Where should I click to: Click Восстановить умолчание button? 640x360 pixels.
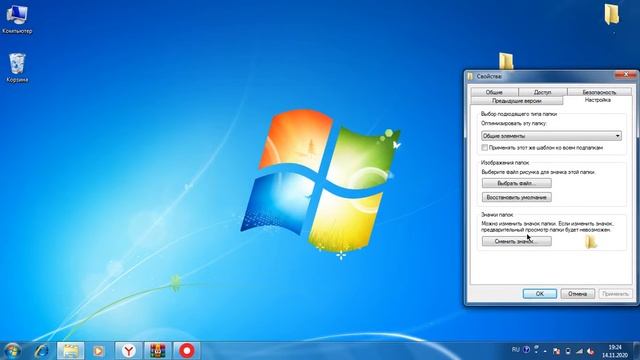[x=517, y=197]
